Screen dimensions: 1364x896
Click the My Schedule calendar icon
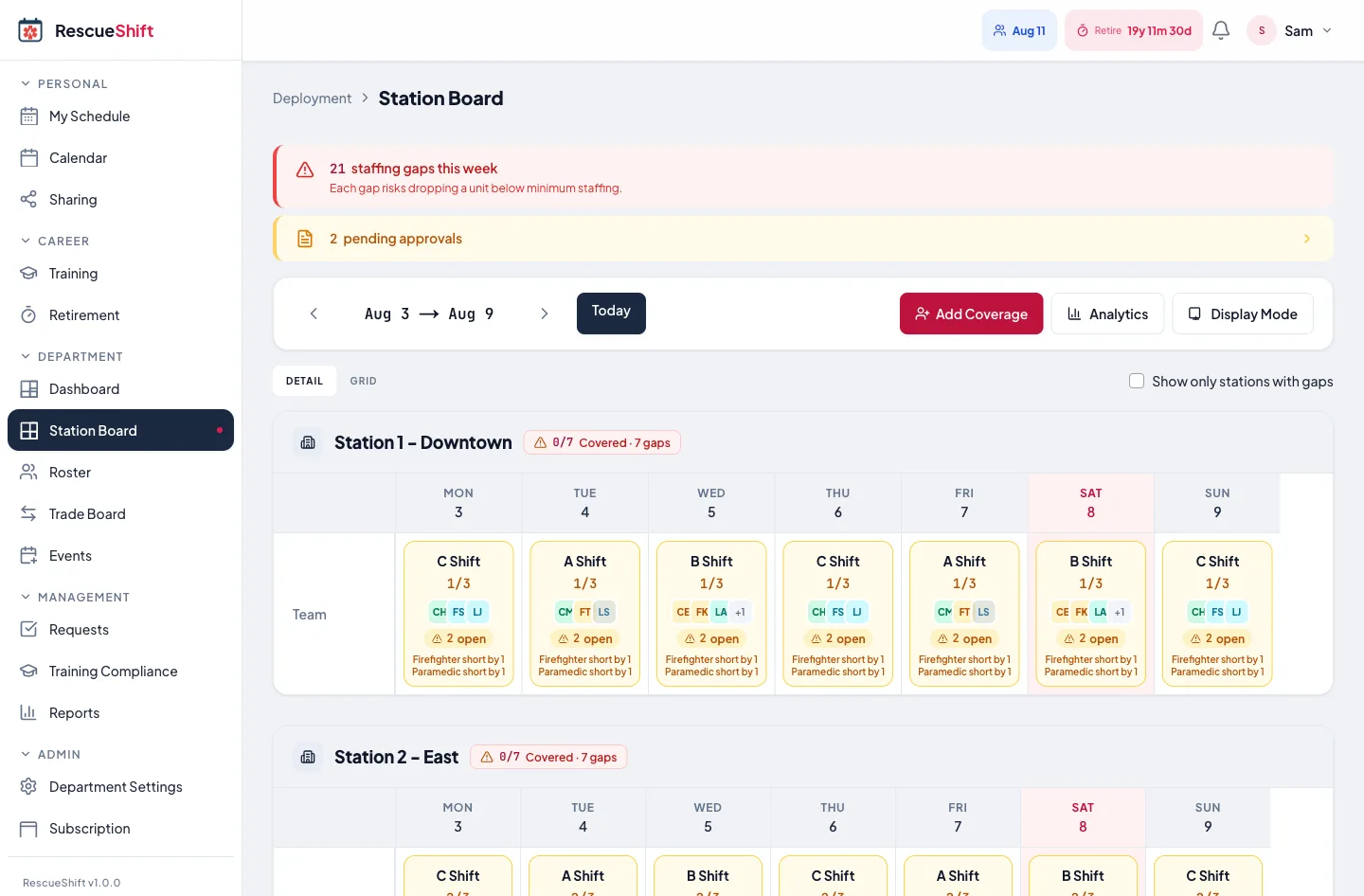[x=29, y=116]
